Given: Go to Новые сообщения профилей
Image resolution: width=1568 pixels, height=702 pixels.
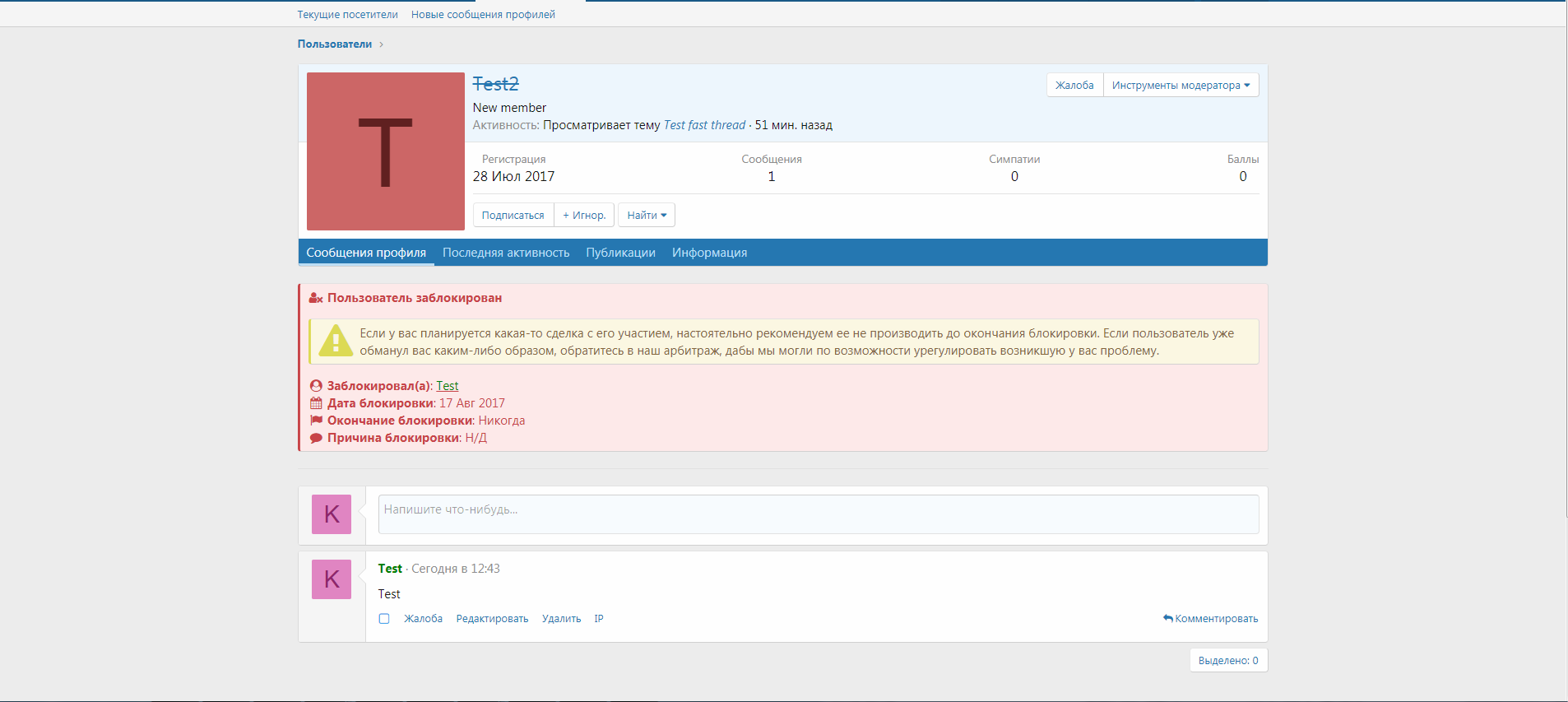Looking at the screenshot, I should 483,15.
